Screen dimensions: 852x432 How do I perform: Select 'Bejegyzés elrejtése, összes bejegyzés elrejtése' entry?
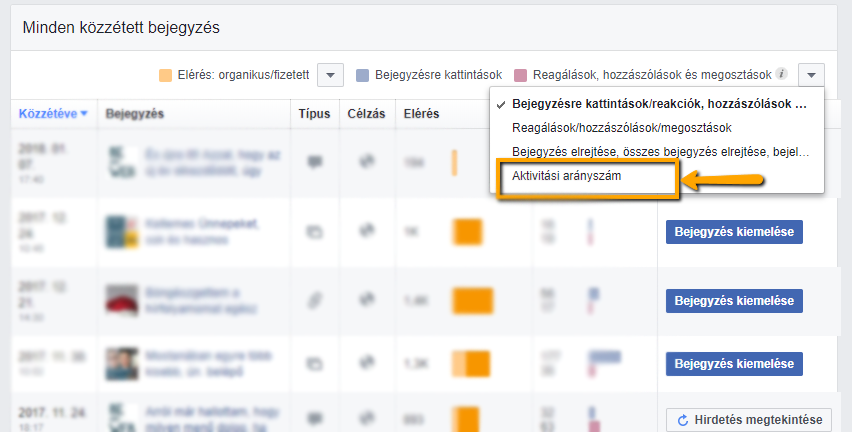click(661, 152)
